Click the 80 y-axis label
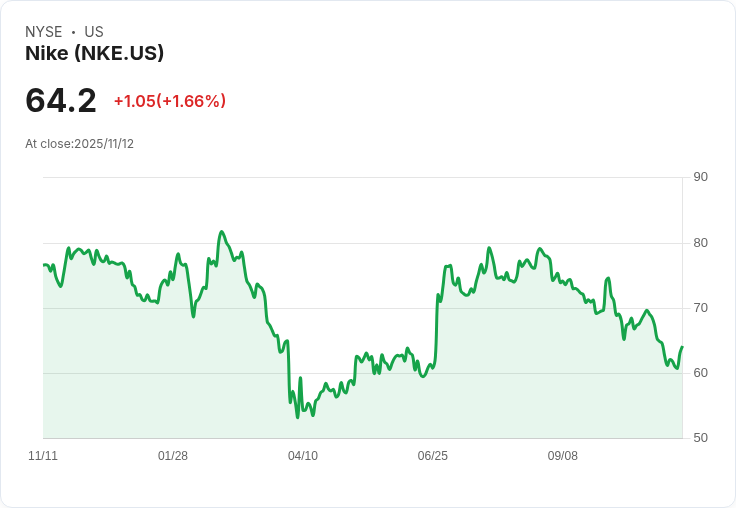736x508 pixels. (701, 242)
